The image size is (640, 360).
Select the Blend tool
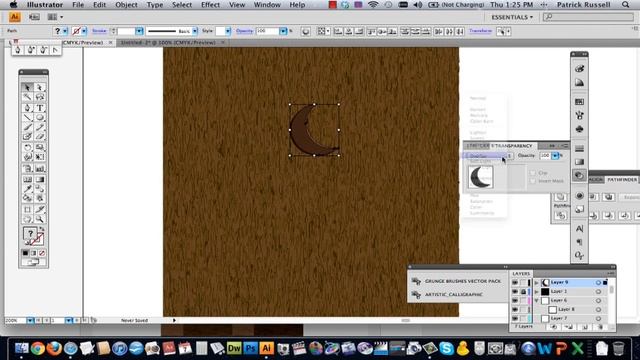(40, 189)
